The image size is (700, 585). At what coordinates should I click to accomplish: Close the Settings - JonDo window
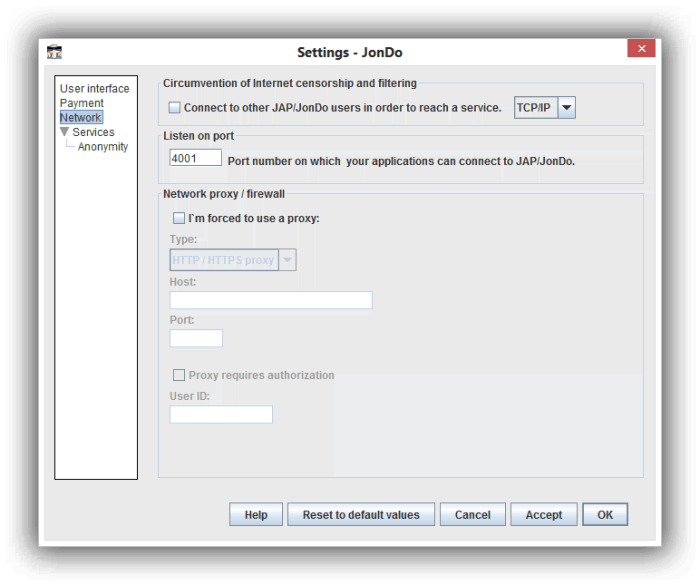641,48
